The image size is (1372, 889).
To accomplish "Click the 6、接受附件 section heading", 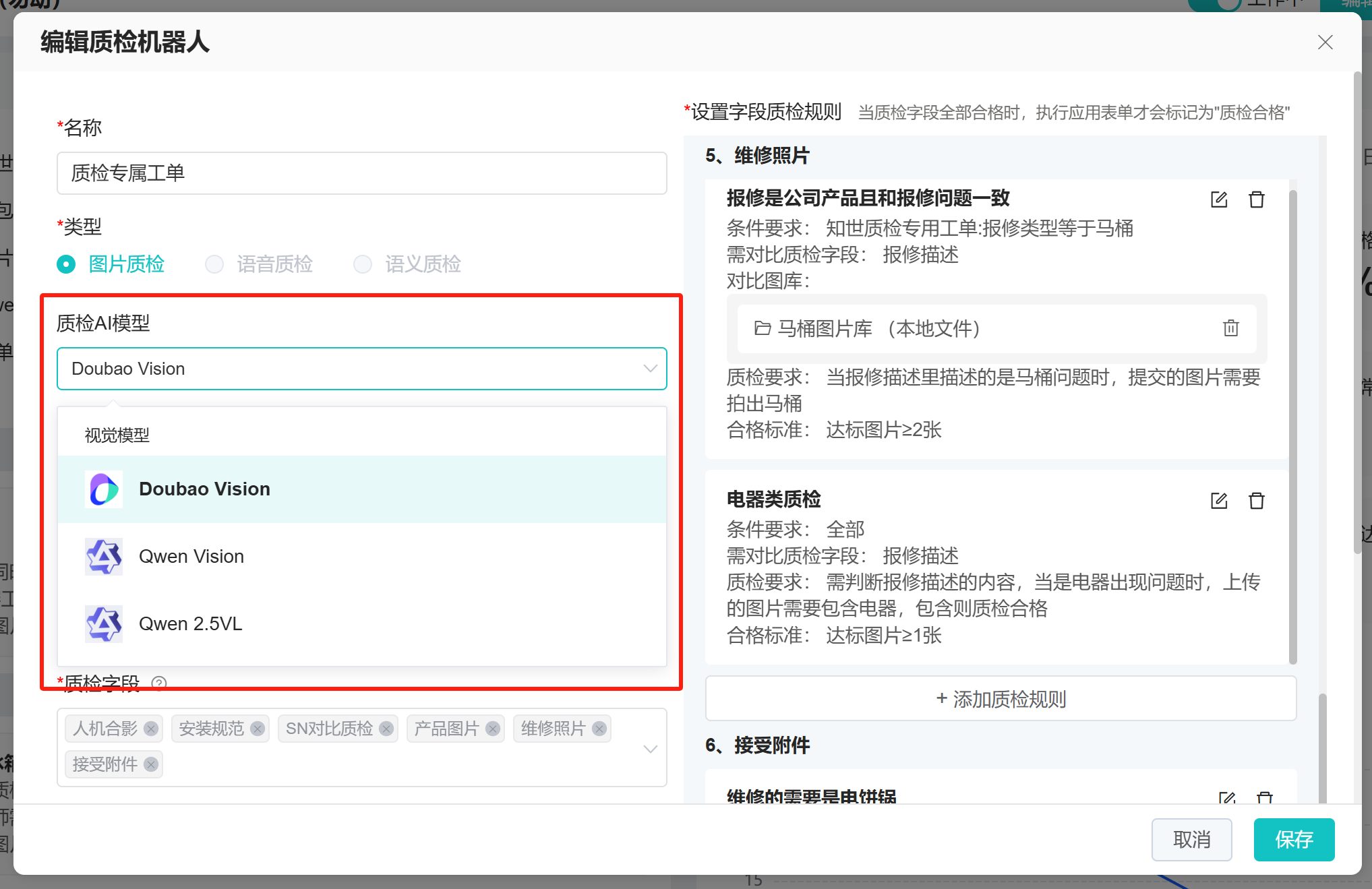I will pyautogui.click(x=757, y=745).
